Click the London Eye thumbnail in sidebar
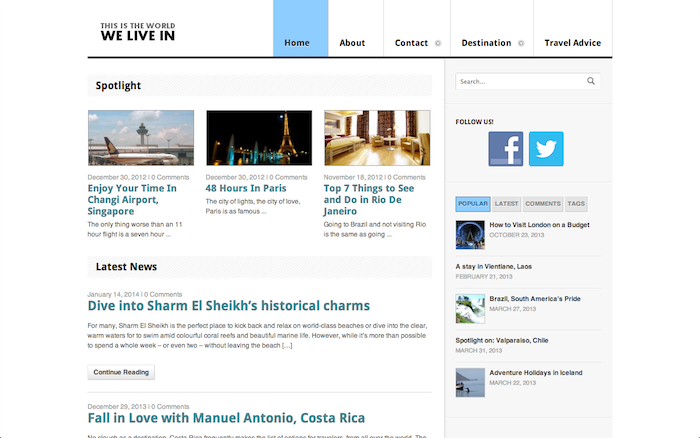This screenshot has width=700, height=438. click(470, 235)
